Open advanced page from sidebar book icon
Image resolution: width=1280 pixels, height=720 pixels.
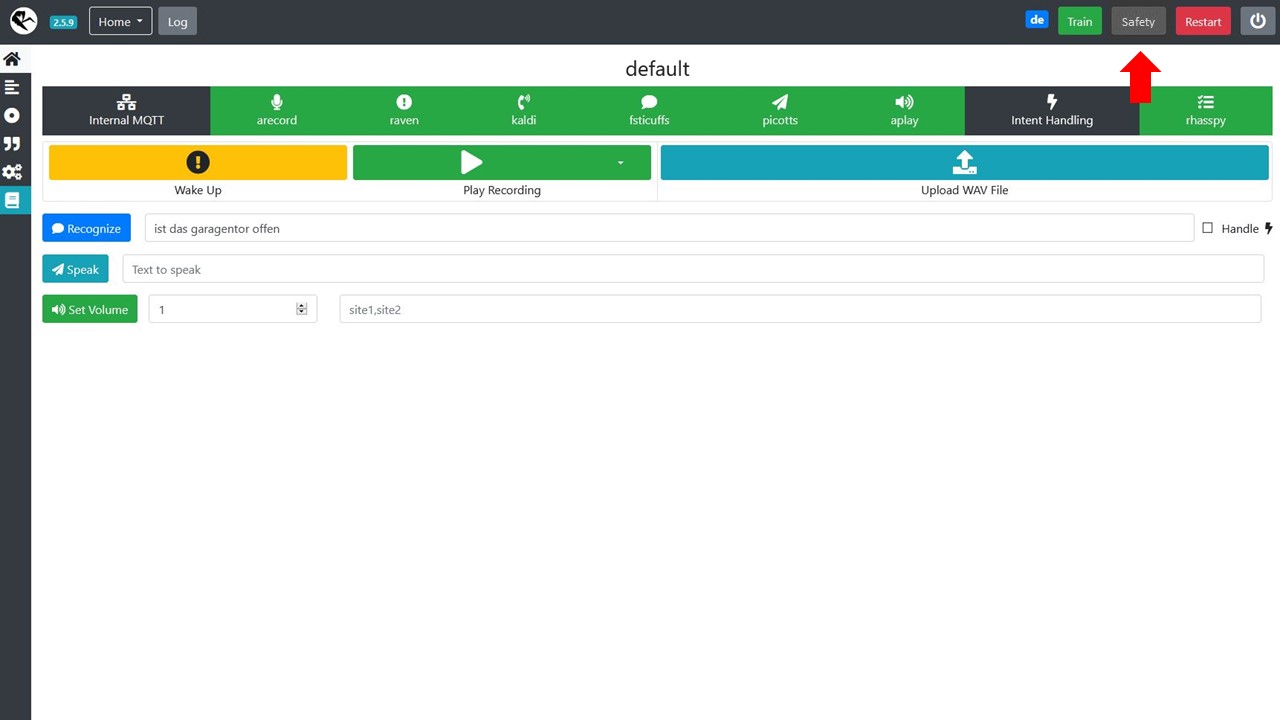coord(12,200)
